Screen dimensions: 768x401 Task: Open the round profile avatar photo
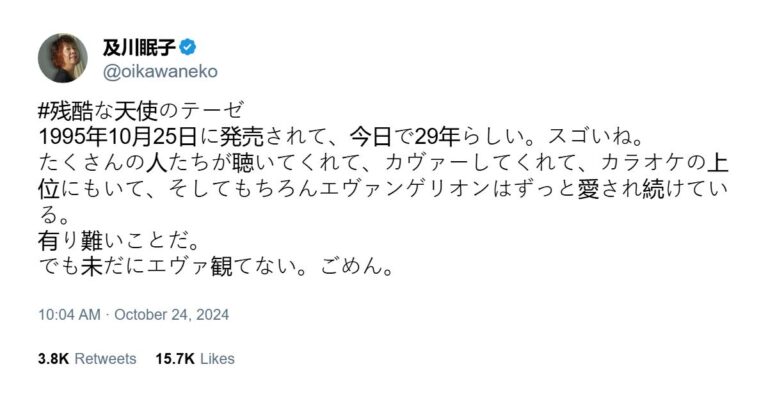point(63,58)
